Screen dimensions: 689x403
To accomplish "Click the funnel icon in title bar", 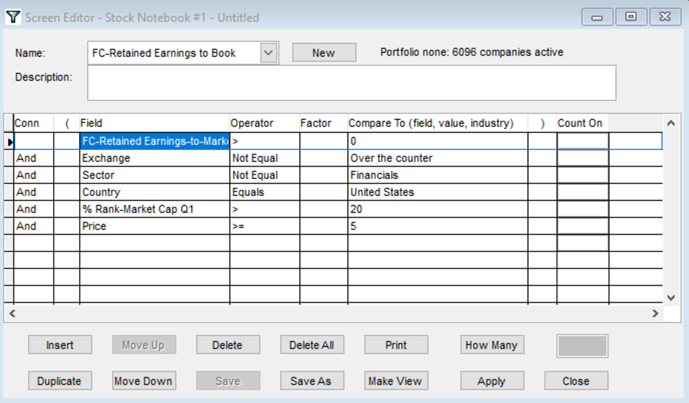I will (13, 17).
